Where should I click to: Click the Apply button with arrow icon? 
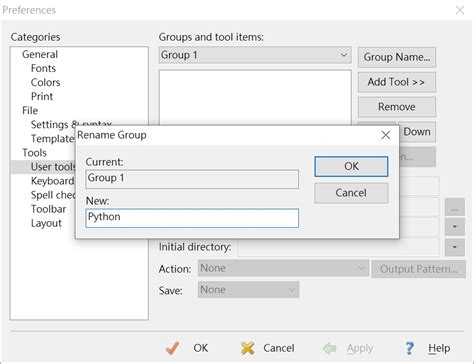point(348,348)
